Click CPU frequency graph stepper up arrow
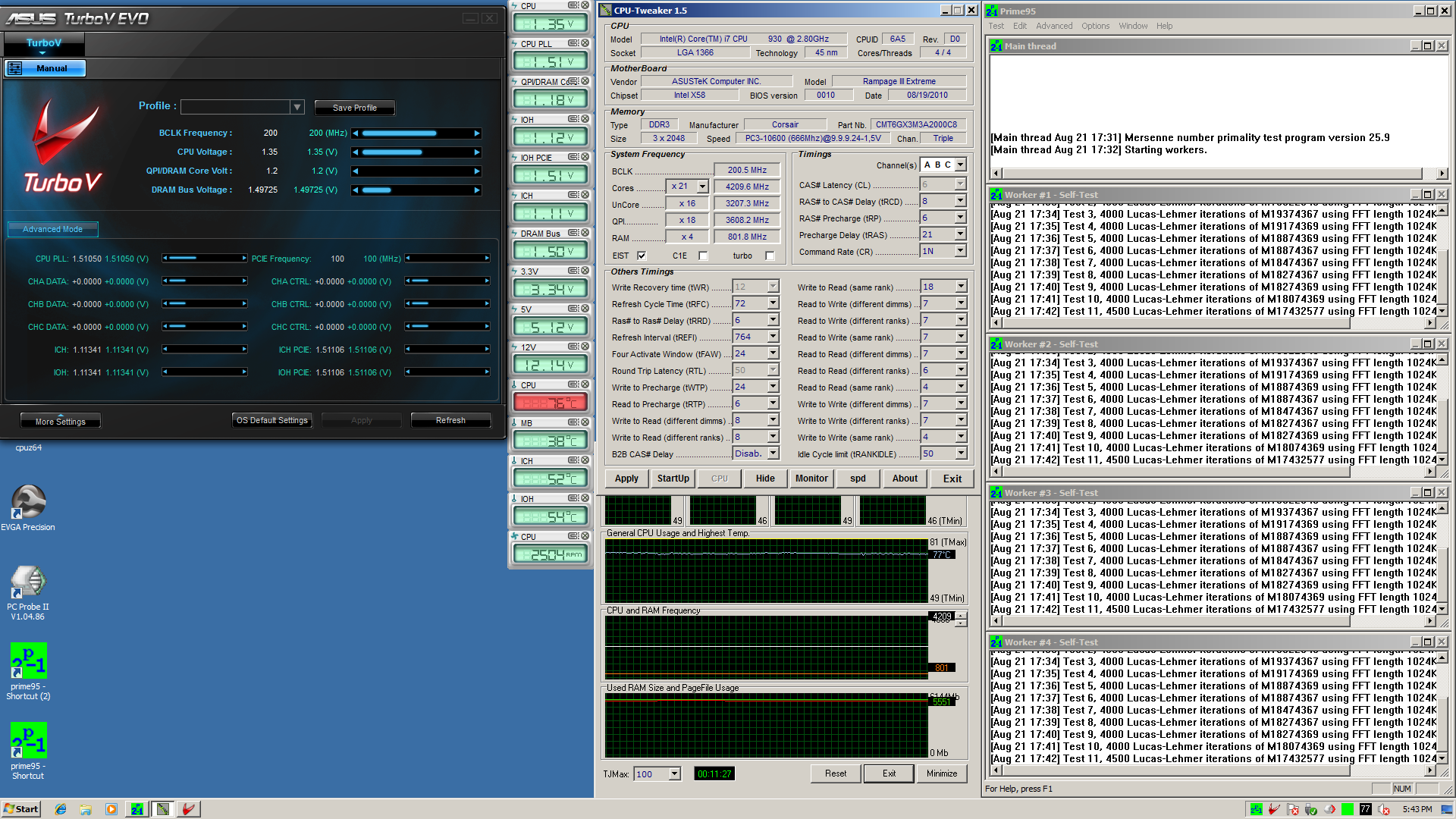The width and height of the screenshot is (1456, 819). tap(961, 615)
